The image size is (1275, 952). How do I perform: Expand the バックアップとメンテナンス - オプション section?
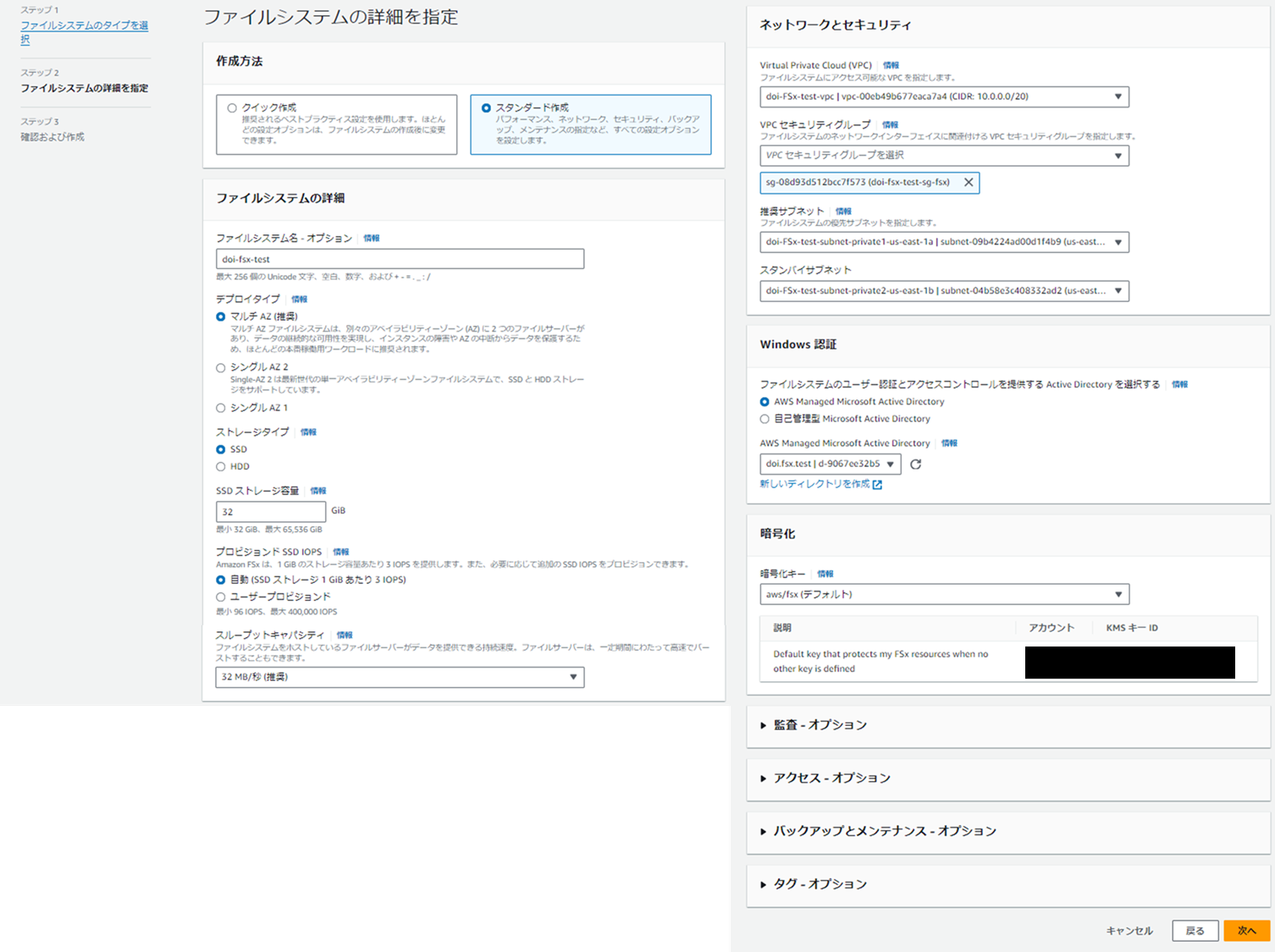[x=878, y=831]
